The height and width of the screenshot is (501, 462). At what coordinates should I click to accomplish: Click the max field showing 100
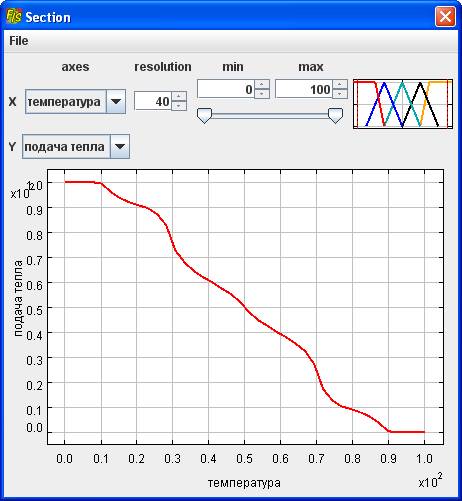[x=304, y=89]
